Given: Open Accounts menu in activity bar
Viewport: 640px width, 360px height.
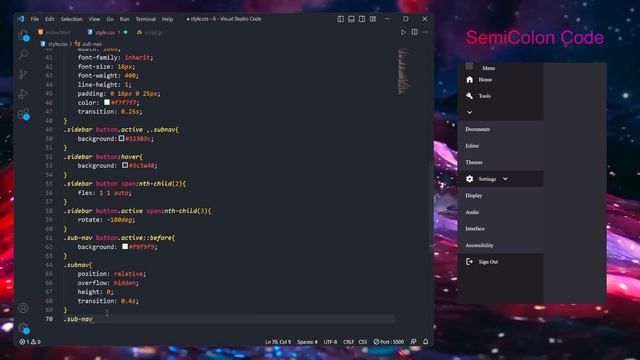Looking at the screenshot, I should (23, 308).
